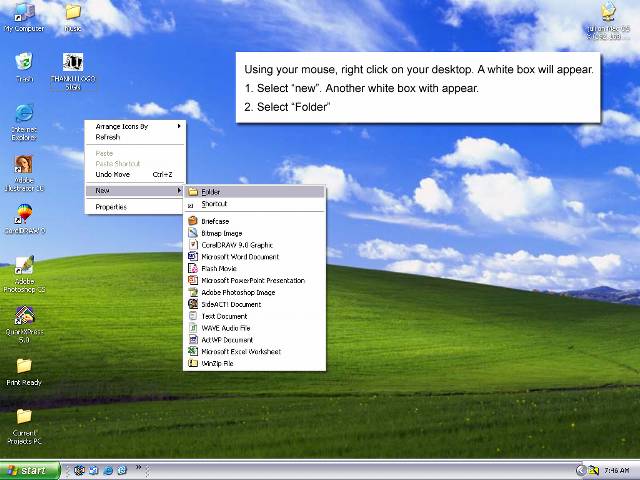The height and width of the screenshot is (480, 640).
Task: Open the Trash desktop icon
Action: coord(24,67)
